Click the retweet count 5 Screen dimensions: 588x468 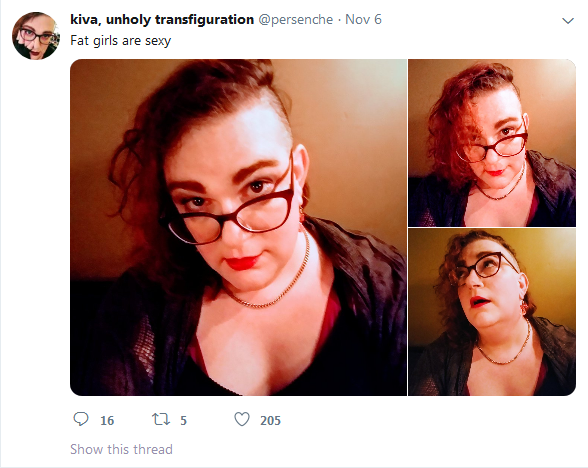click(x=183, y=420)
